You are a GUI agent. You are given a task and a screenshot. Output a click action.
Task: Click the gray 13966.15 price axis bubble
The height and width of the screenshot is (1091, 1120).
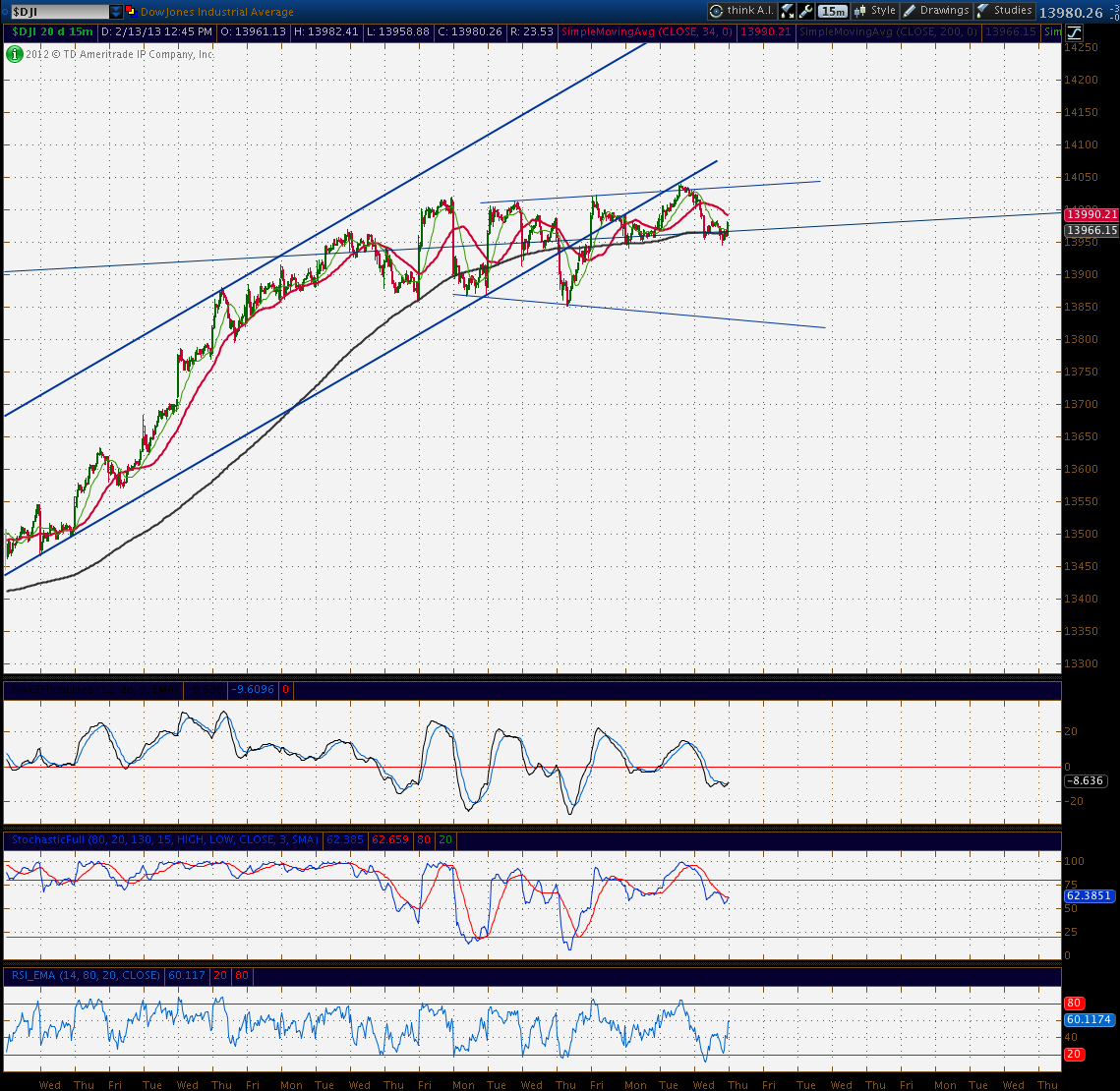click(1091, 230)
